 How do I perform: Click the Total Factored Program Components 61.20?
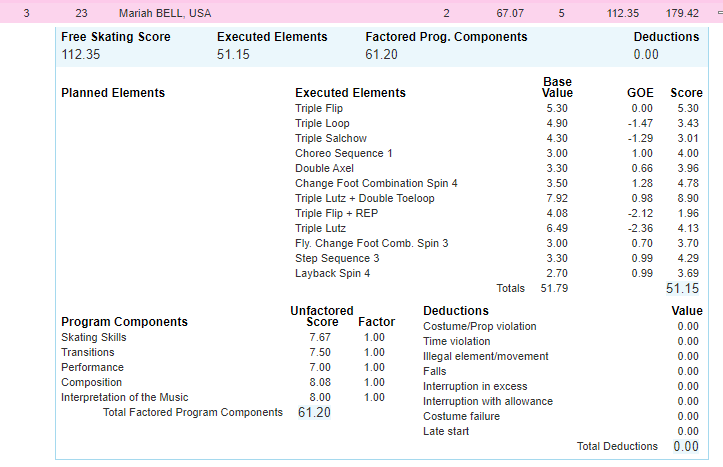pyautogui.click(x=314, y=412)
